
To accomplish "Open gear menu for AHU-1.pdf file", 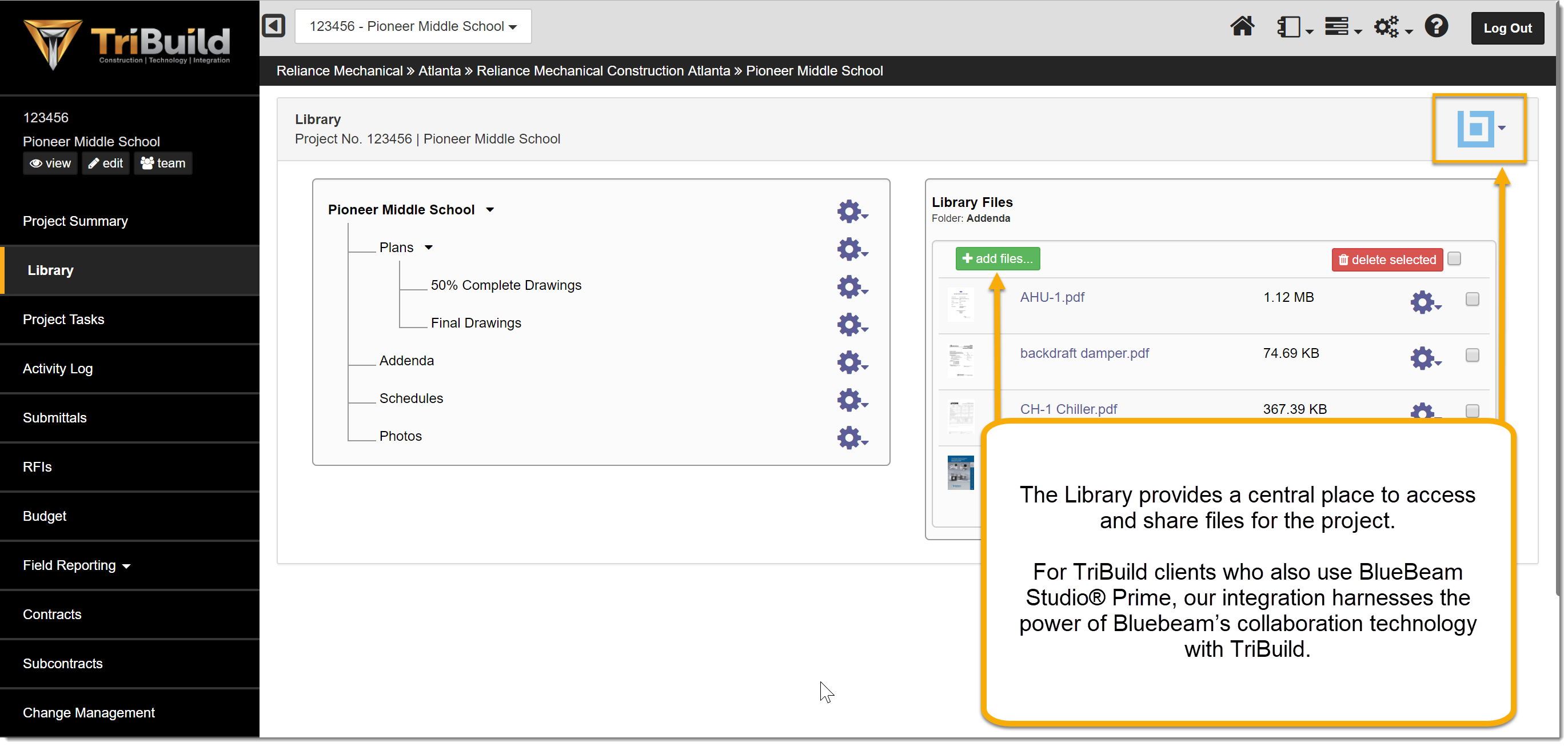I will 1424,302.
